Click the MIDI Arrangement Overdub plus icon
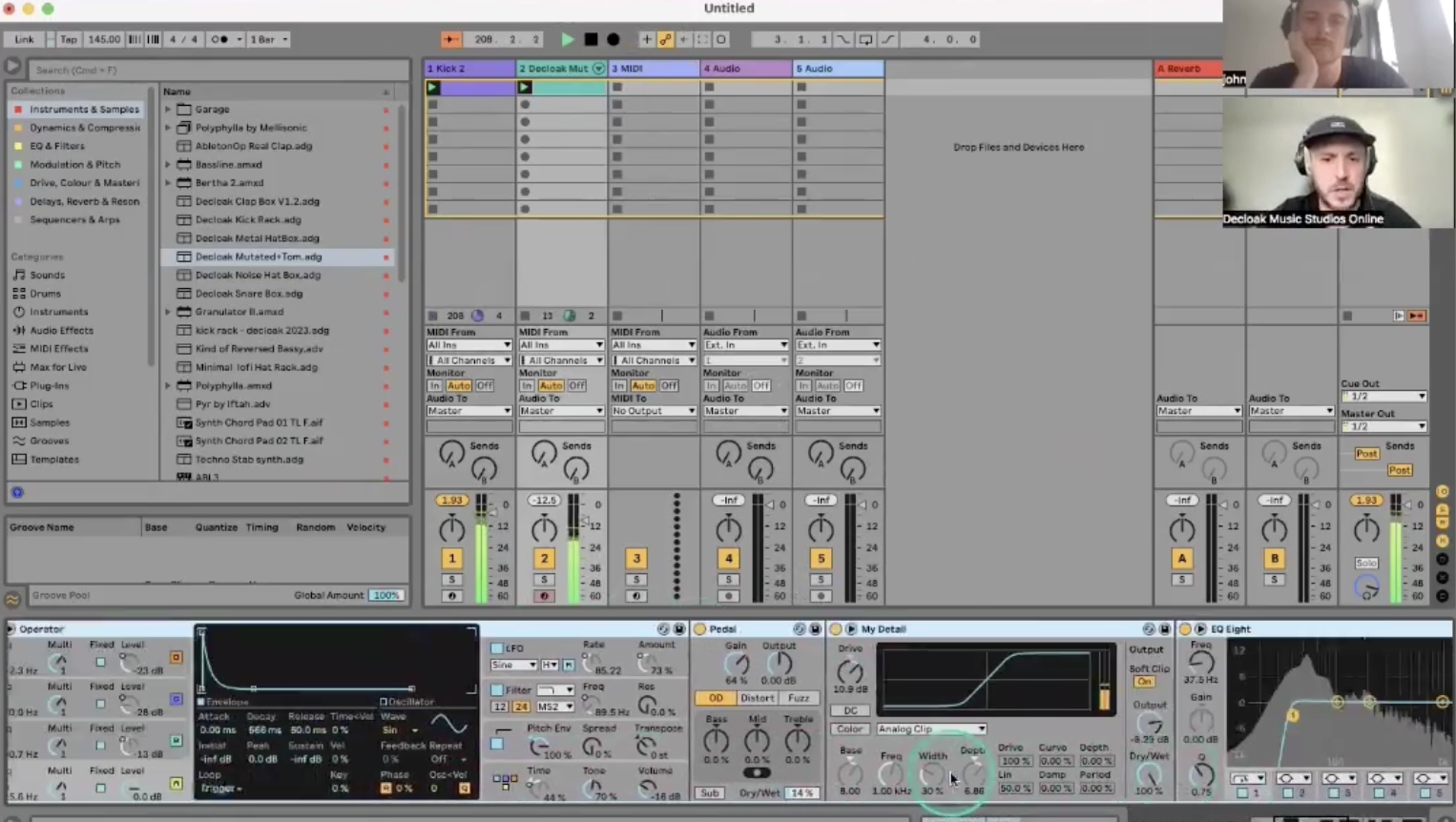The width and height of the screenshot is (1456, 822). [x=646, y=39]
